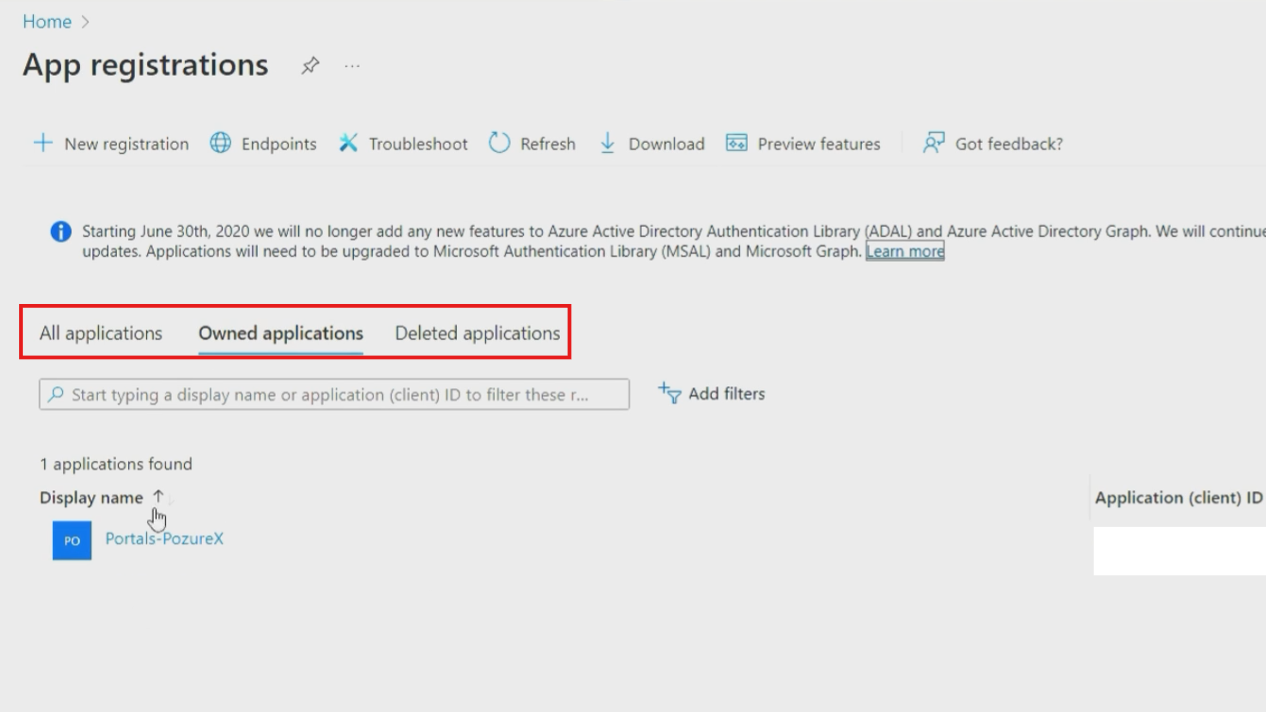Click the Download arrow icon
1266x712 pixels.
pyautogui.click(x=607, y=143)
